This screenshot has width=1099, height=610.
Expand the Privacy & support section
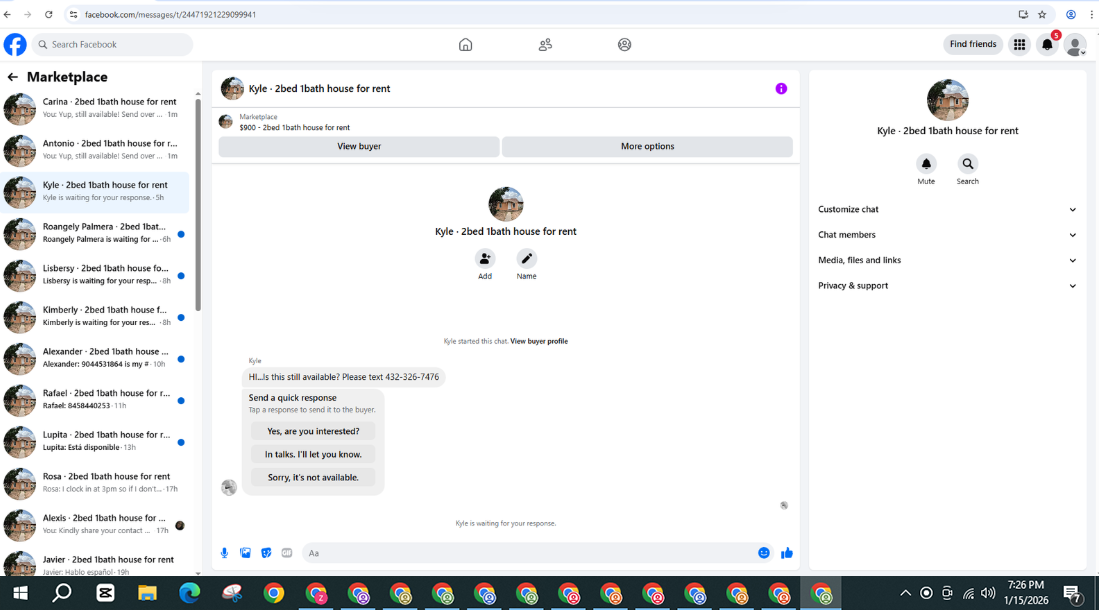pyautogui.click(x=947, y=286)
